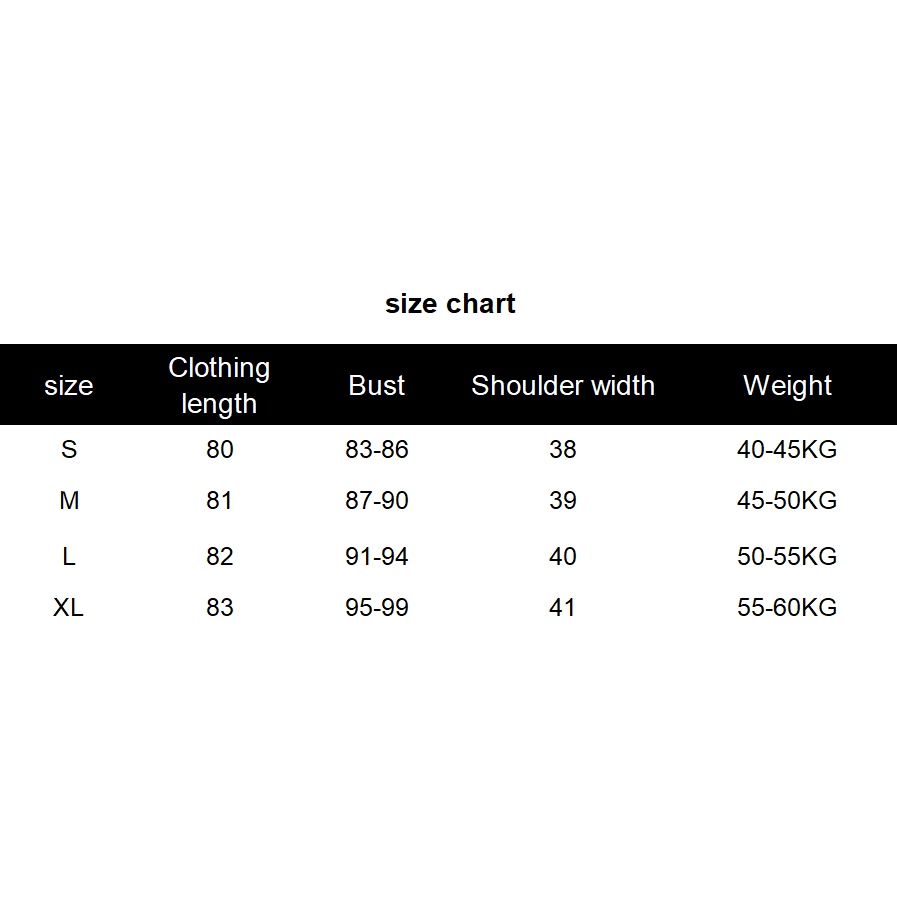Viewport: 897px width, 897px height.
Task: Click the size 'M' row label
Action: coord(69,501)
